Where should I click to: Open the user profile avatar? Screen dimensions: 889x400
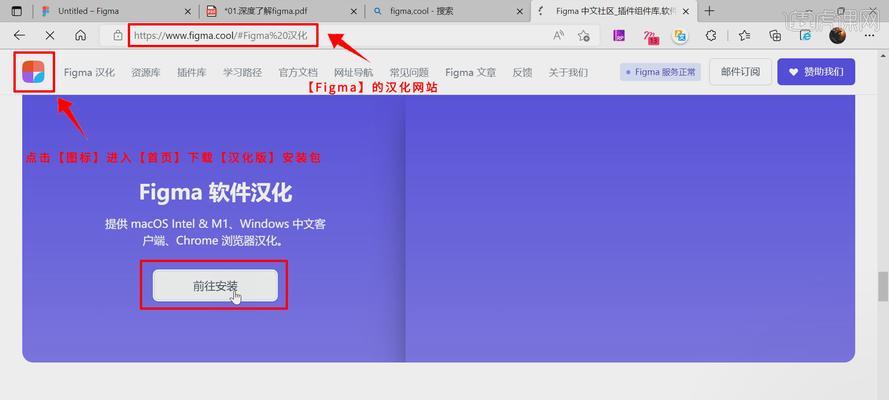[837, 36]
